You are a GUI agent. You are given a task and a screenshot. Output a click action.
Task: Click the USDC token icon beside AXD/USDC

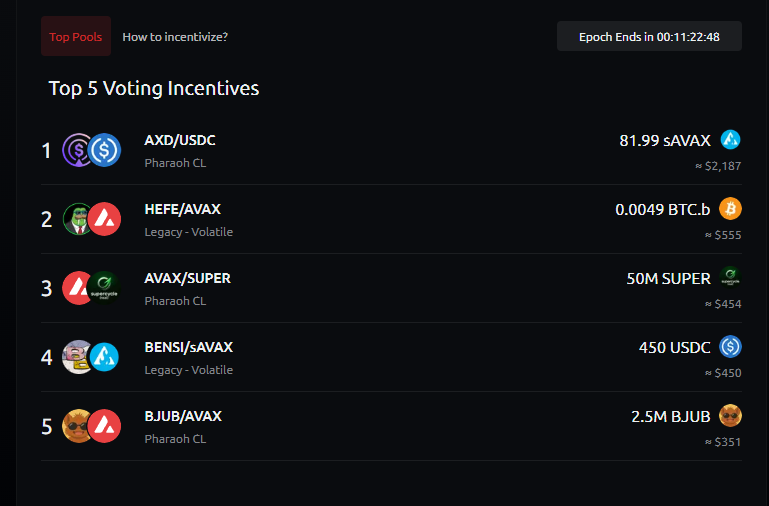(104, 150)
